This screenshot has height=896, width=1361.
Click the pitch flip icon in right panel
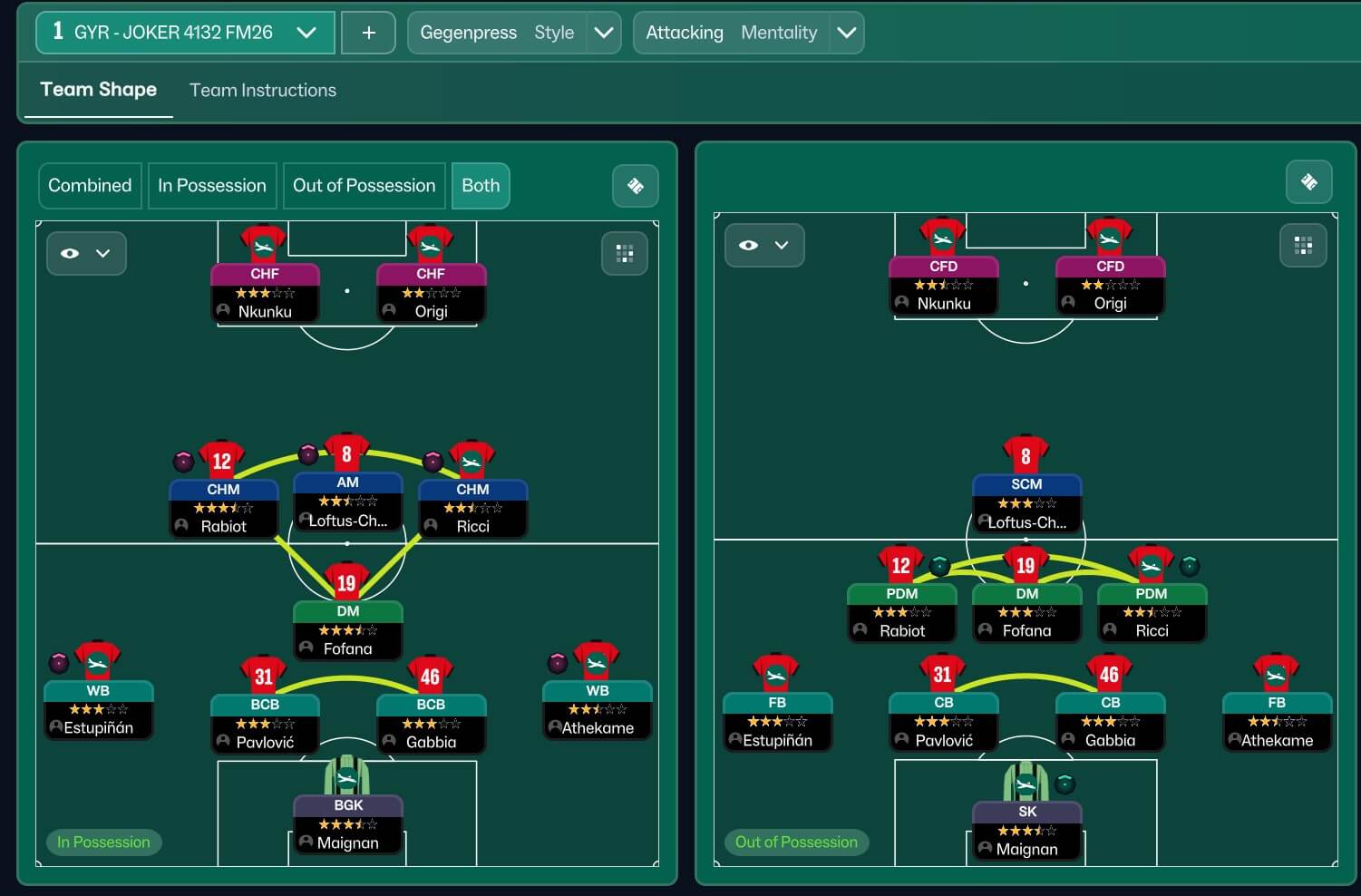[1308, 182]
